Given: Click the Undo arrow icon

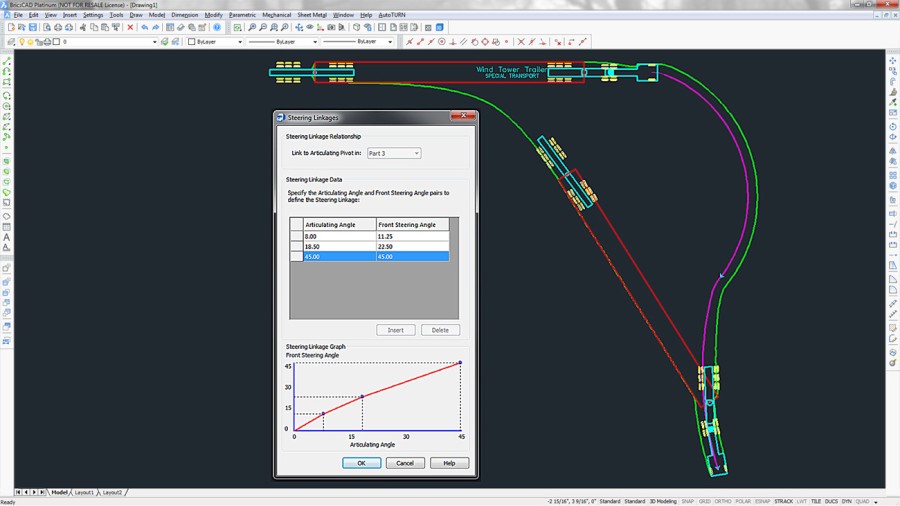Looking at the screenshot, I should [145, 28].
